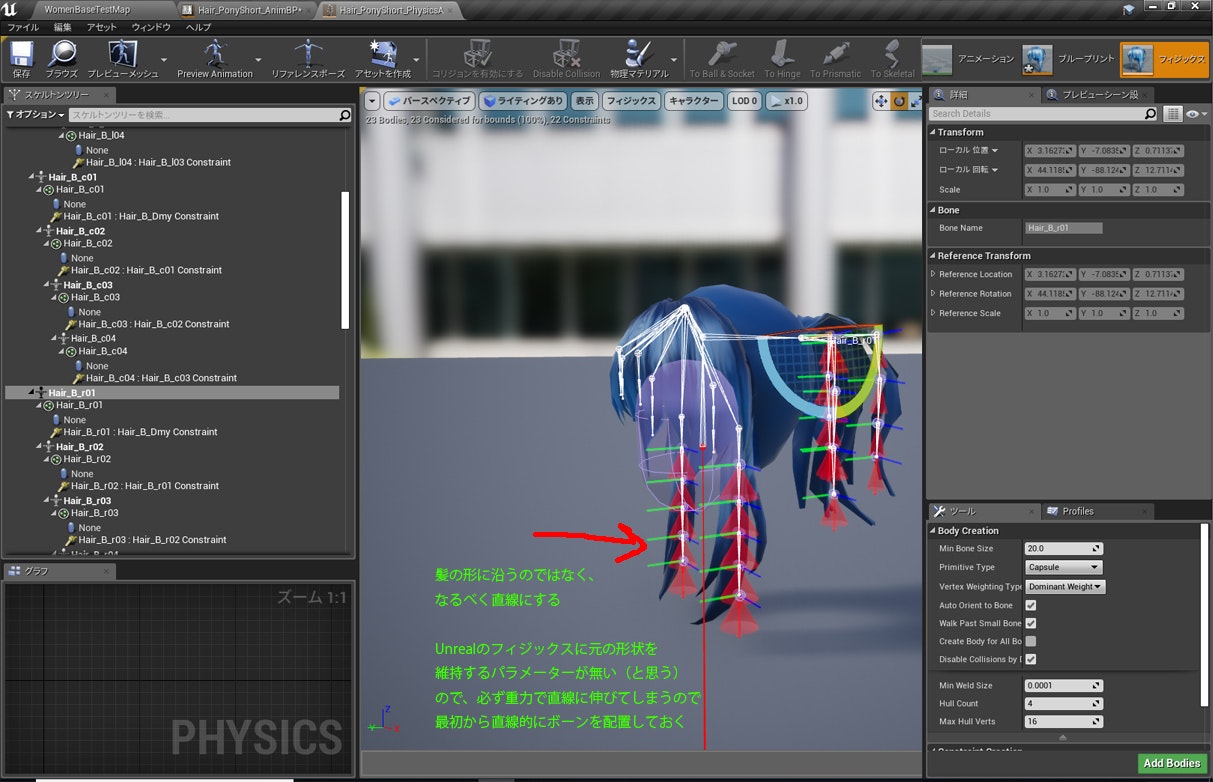Click the ブラウズ (Browse) magnifier icon
The width and height of the screenshot is (1213, 782).
(x=62, y=54)
